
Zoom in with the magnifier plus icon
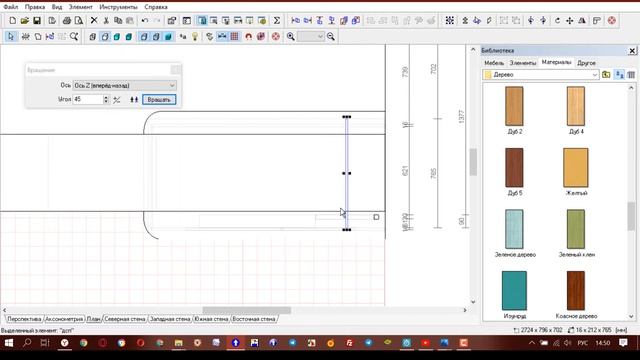tap(291, 37)
